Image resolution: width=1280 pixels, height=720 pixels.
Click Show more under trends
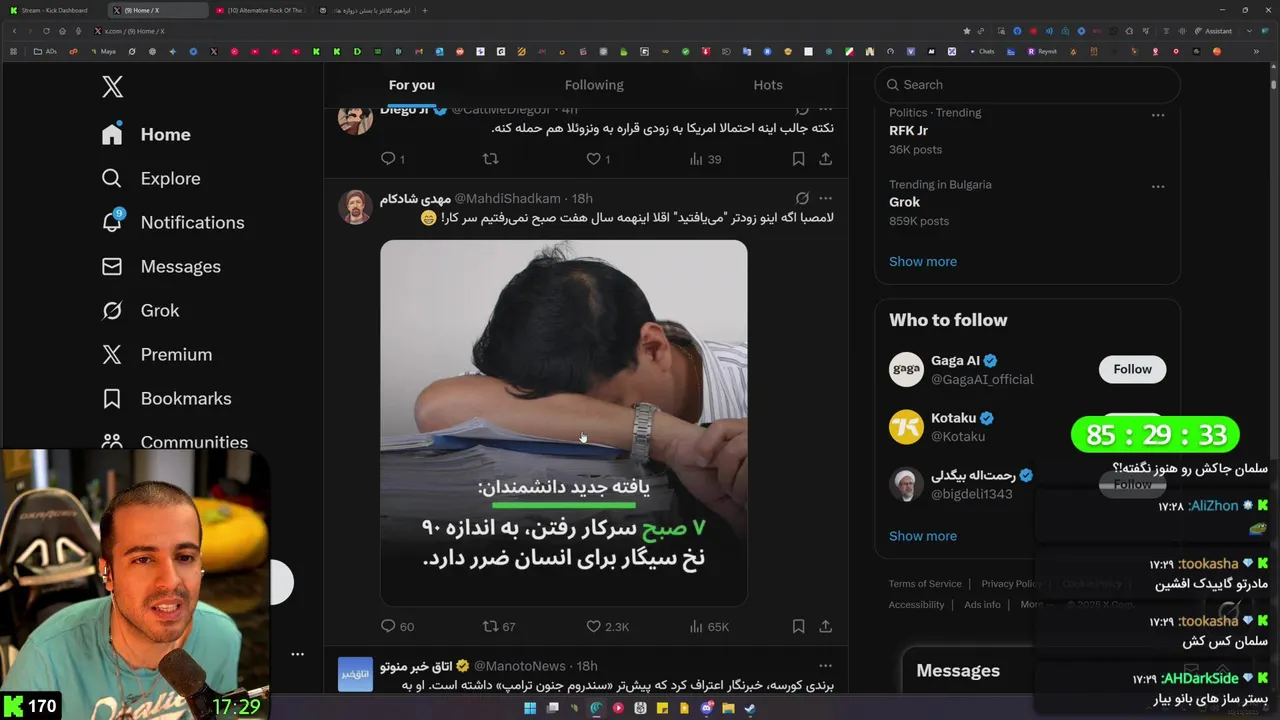923,261
